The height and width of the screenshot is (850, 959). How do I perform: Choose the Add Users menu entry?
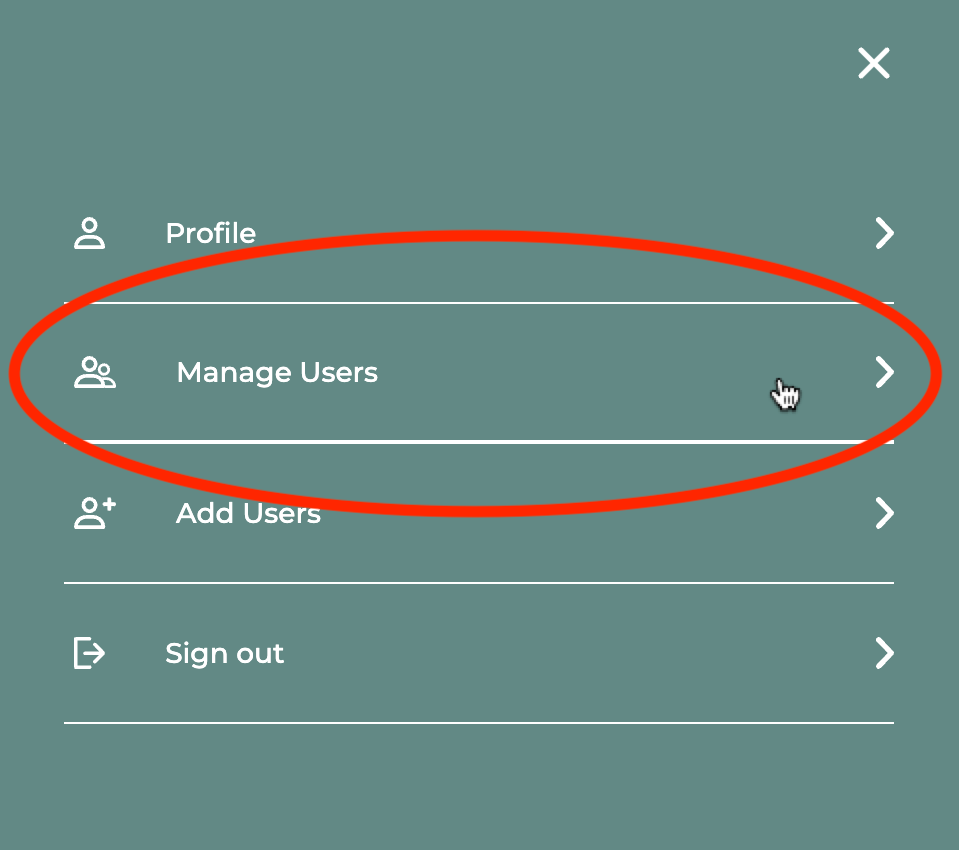pyautogui.click(x=248, y=512)
